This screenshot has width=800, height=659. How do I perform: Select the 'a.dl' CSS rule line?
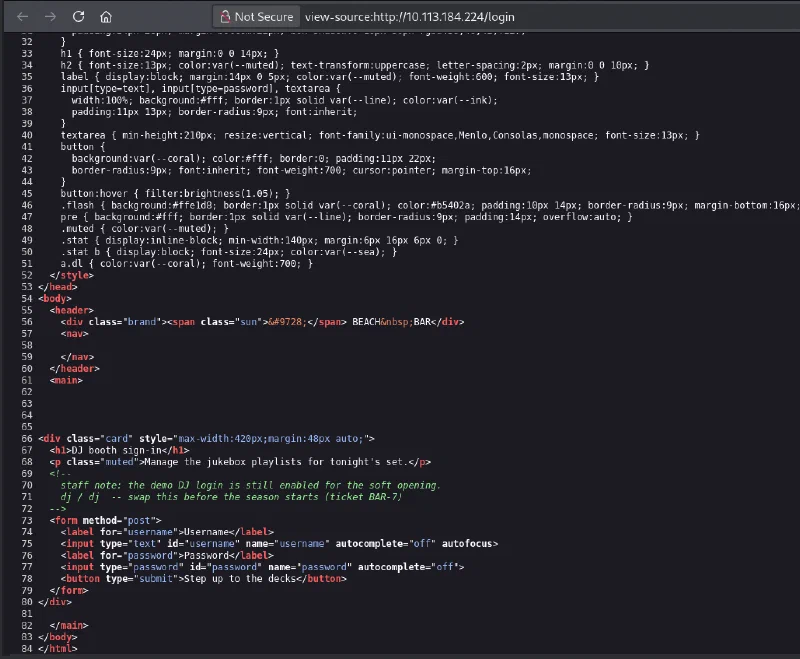pos(186,264)
